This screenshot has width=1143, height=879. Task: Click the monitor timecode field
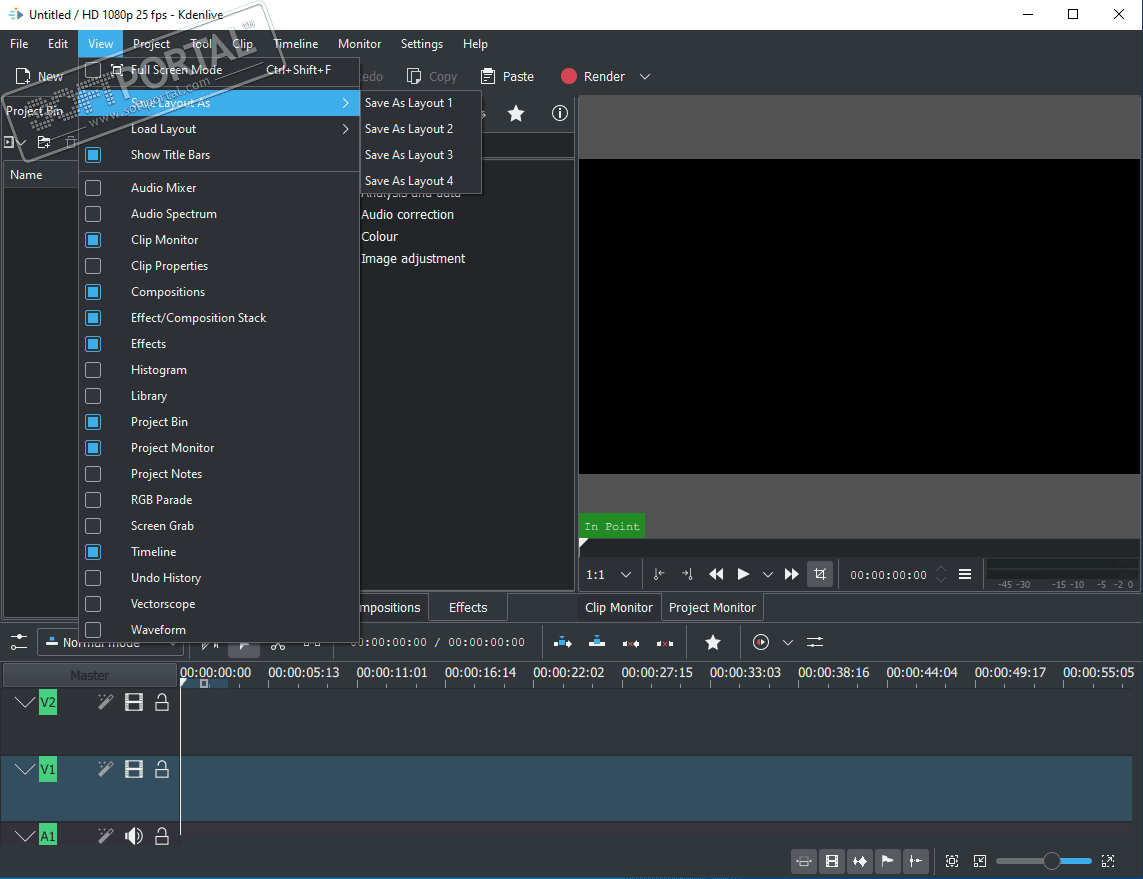pos(889,574)
